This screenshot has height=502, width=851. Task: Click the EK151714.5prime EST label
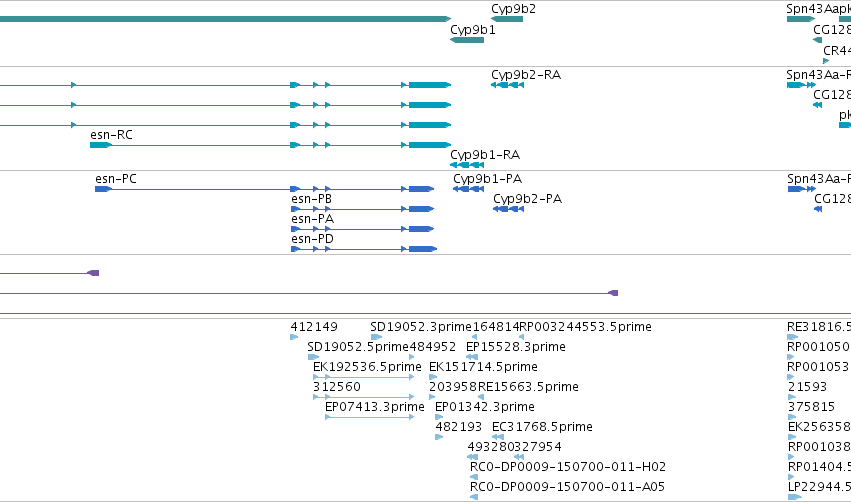(x=483, y=367)
